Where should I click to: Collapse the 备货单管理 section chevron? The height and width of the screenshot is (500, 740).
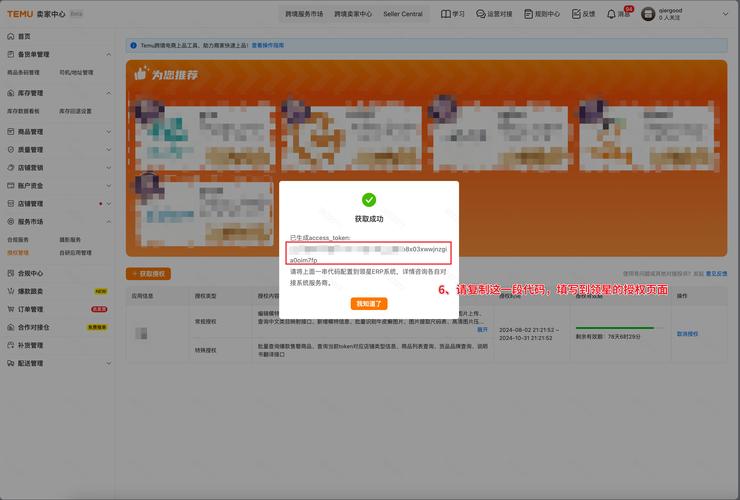coord(109,54)
